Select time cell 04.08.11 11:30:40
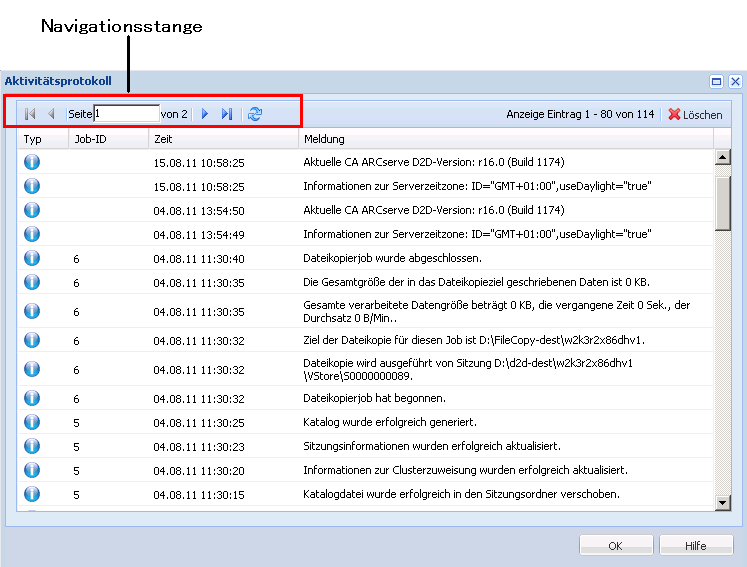747x567 pixels. pos(199,259)
